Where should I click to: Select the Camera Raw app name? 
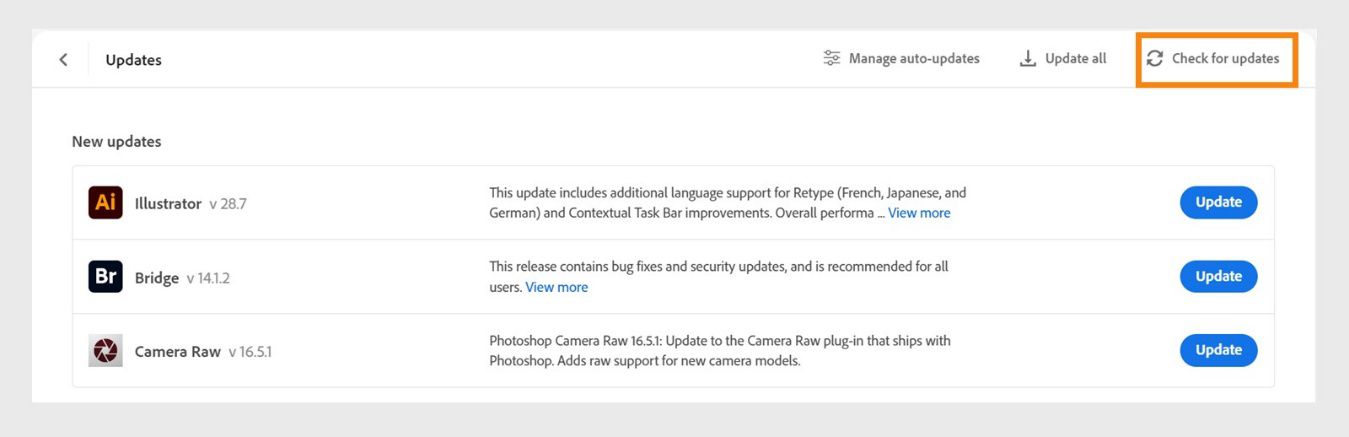pyautogui.click(x=177, y=352)
